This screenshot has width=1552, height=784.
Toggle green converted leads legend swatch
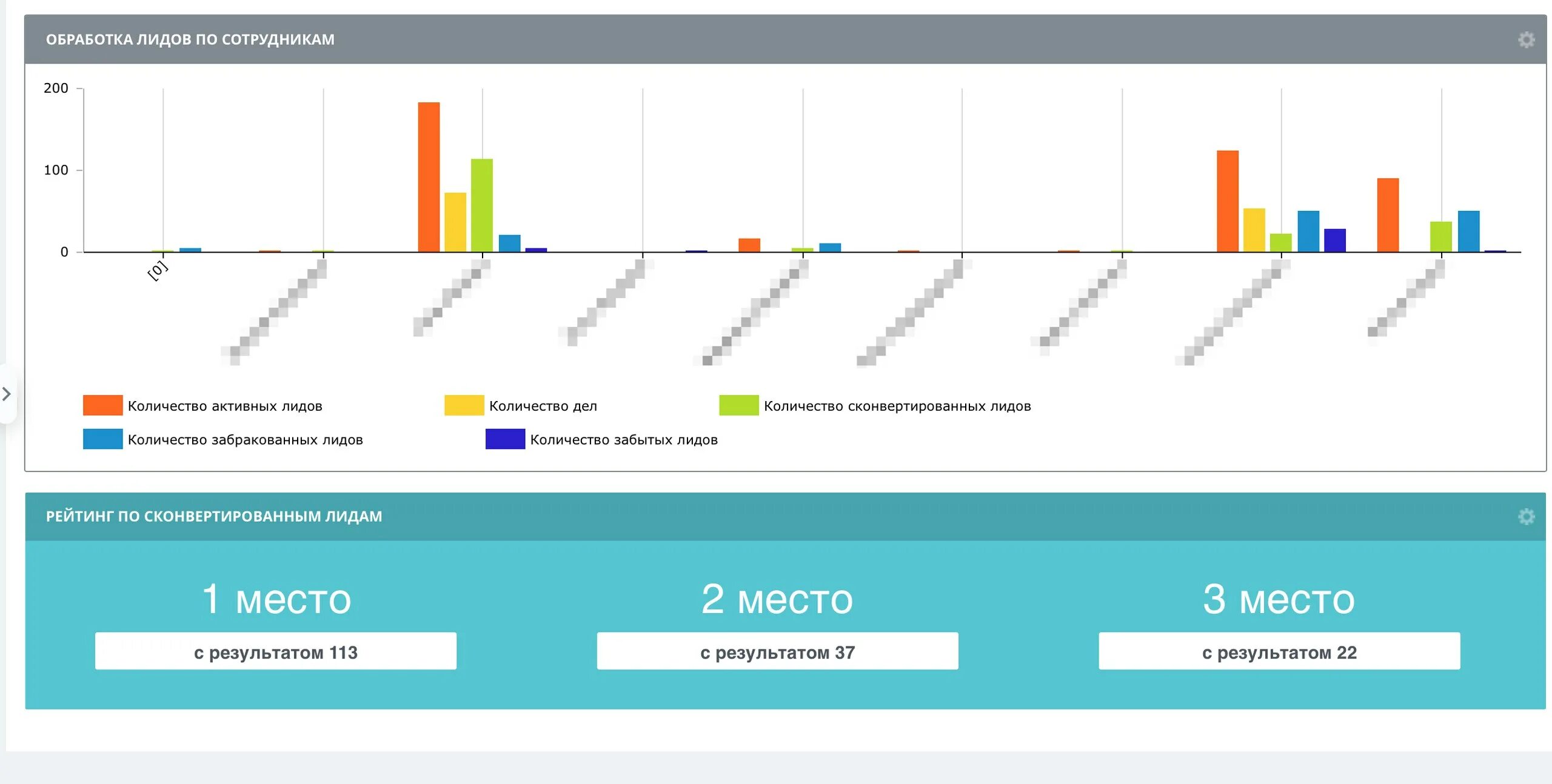click(x=738, y=405)
